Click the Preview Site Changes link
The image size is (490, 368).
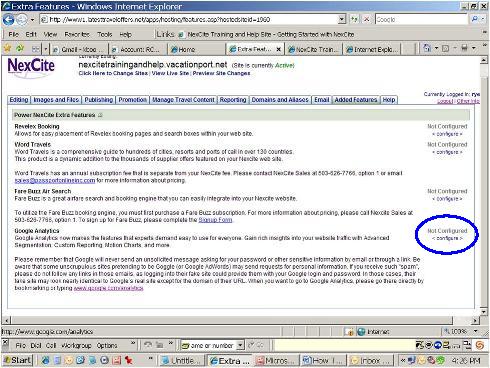point(221,73)
